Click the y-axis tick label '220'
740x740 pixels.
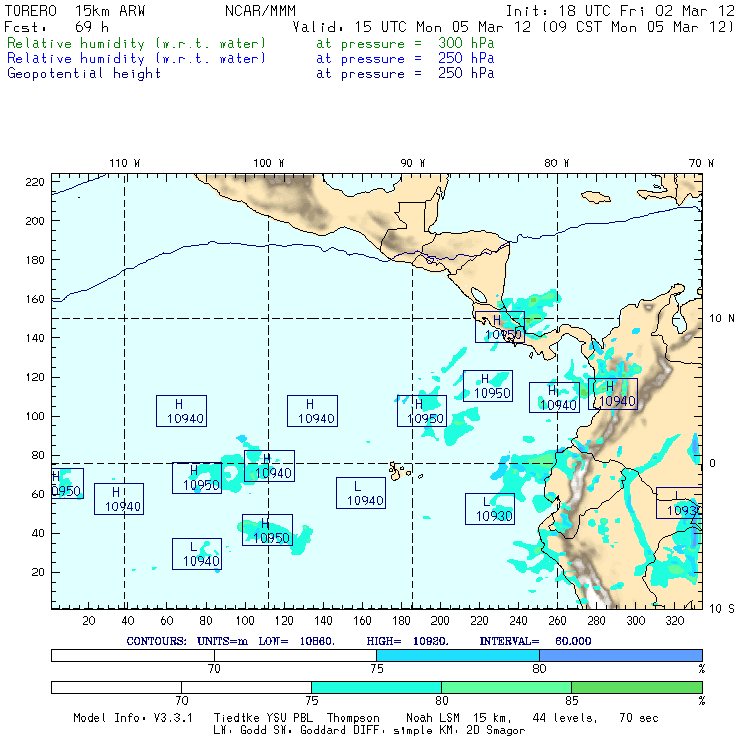pos(35,182)
